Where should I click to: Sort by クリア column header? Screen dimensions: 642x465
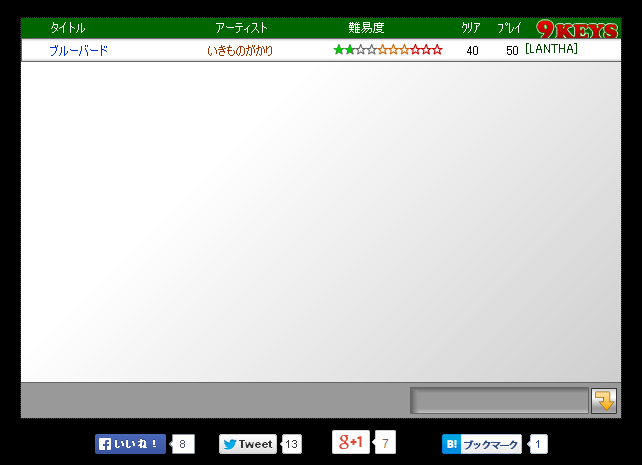[471, 28]
